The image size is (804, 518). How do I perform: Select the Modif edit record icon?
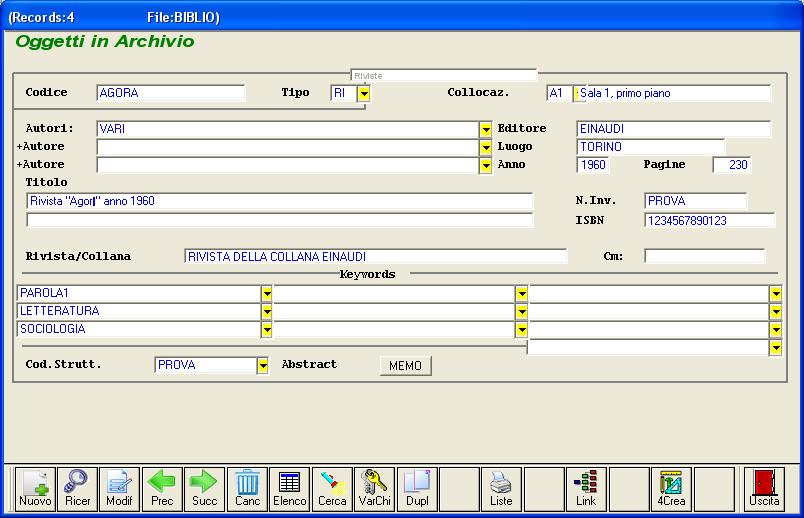[119, 489]
